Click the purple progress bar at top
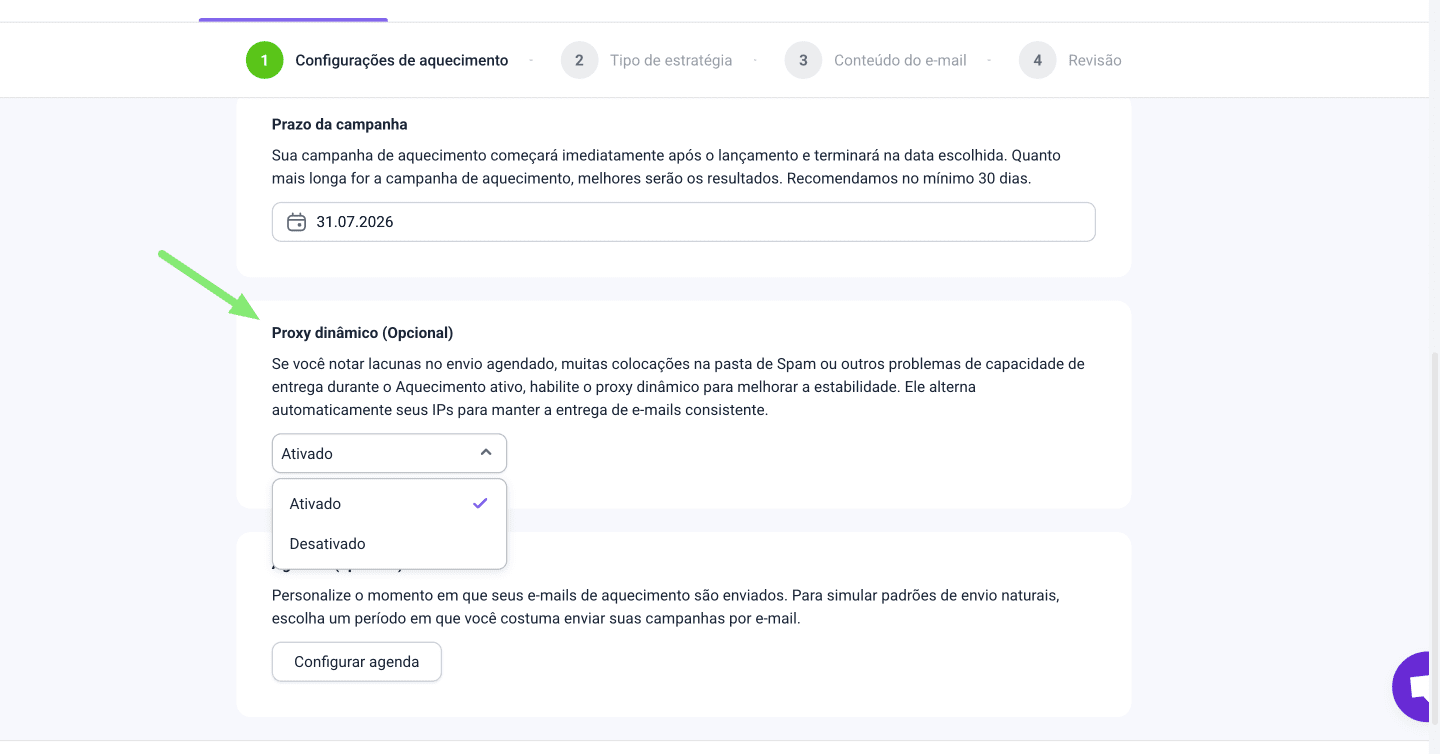Screen dimensions: 1440x754 tap(293, 19)
